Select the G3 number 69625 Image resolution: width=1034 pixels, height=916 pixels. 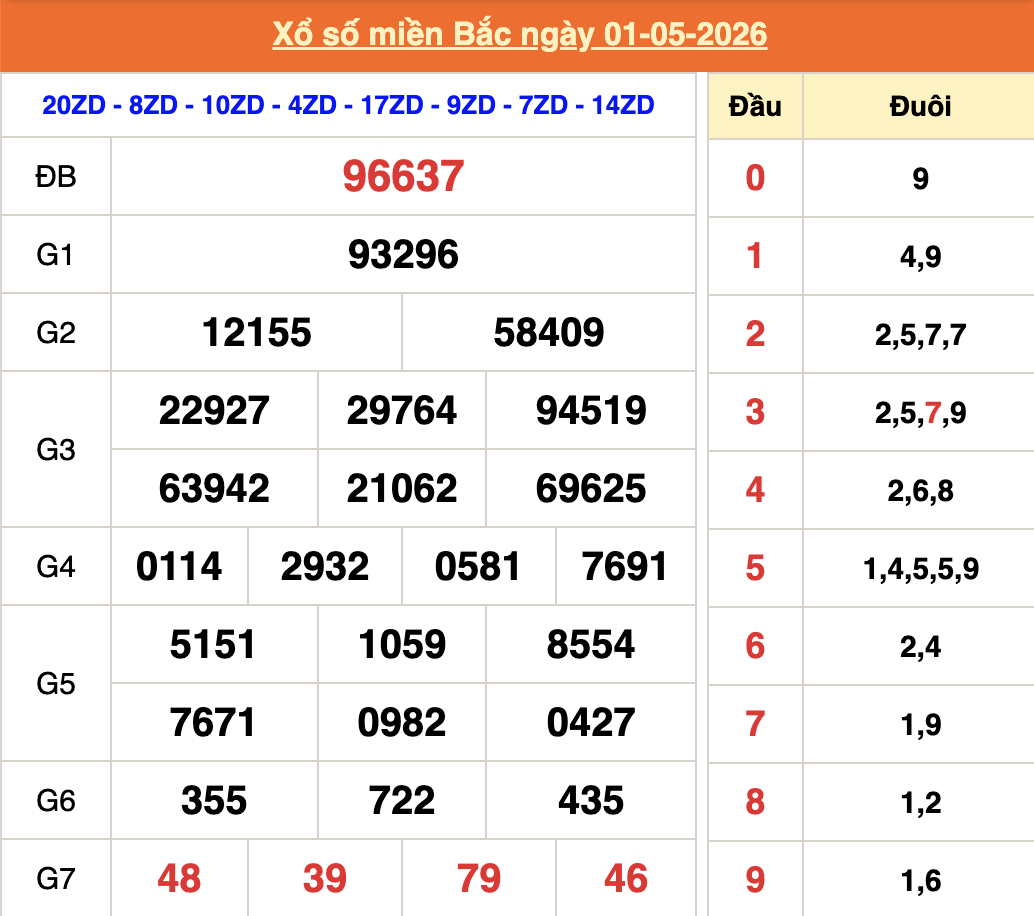[591, 489]
